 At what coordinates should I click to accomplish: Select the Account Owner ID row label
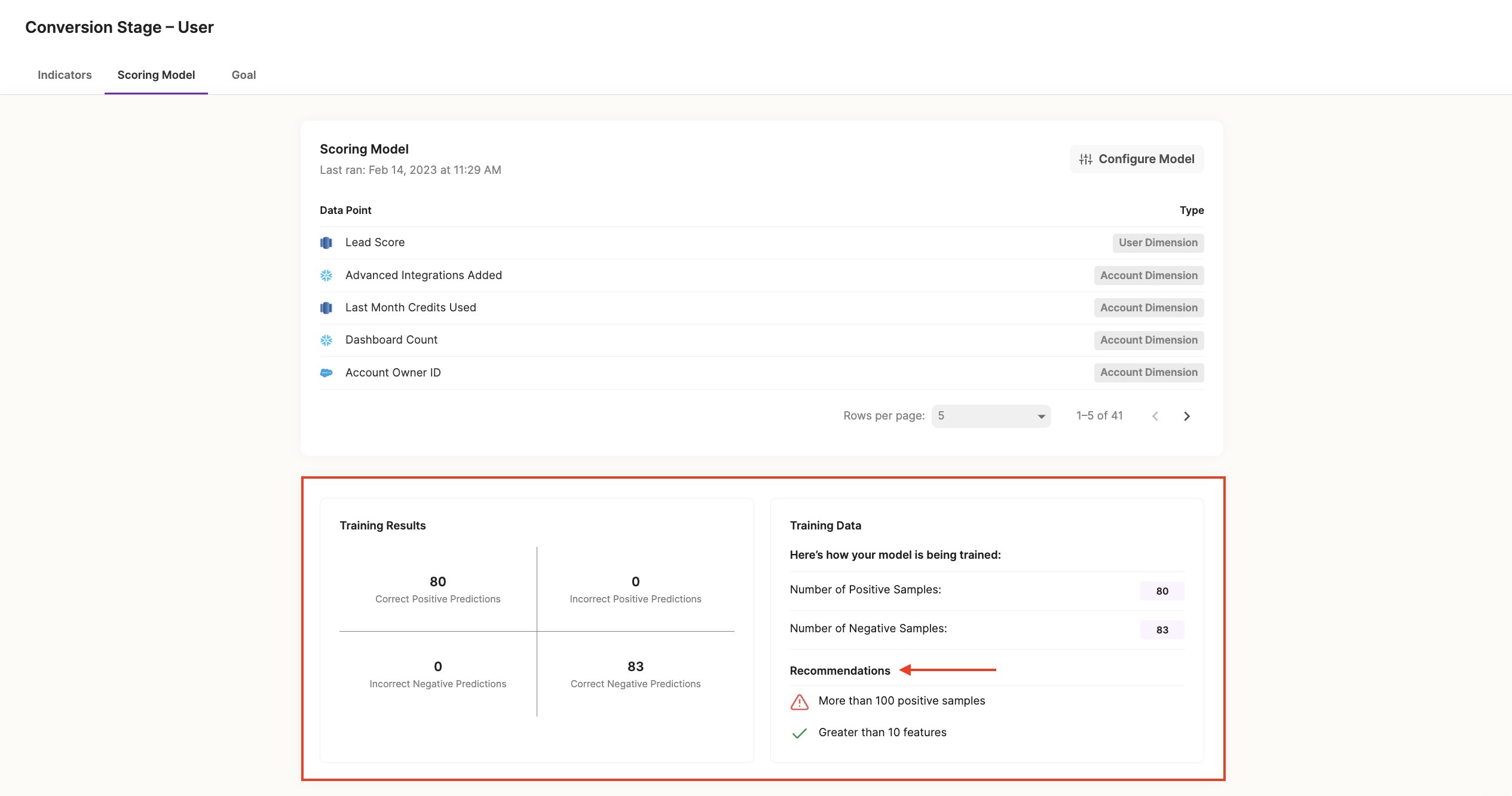click(x=393, y=373)
